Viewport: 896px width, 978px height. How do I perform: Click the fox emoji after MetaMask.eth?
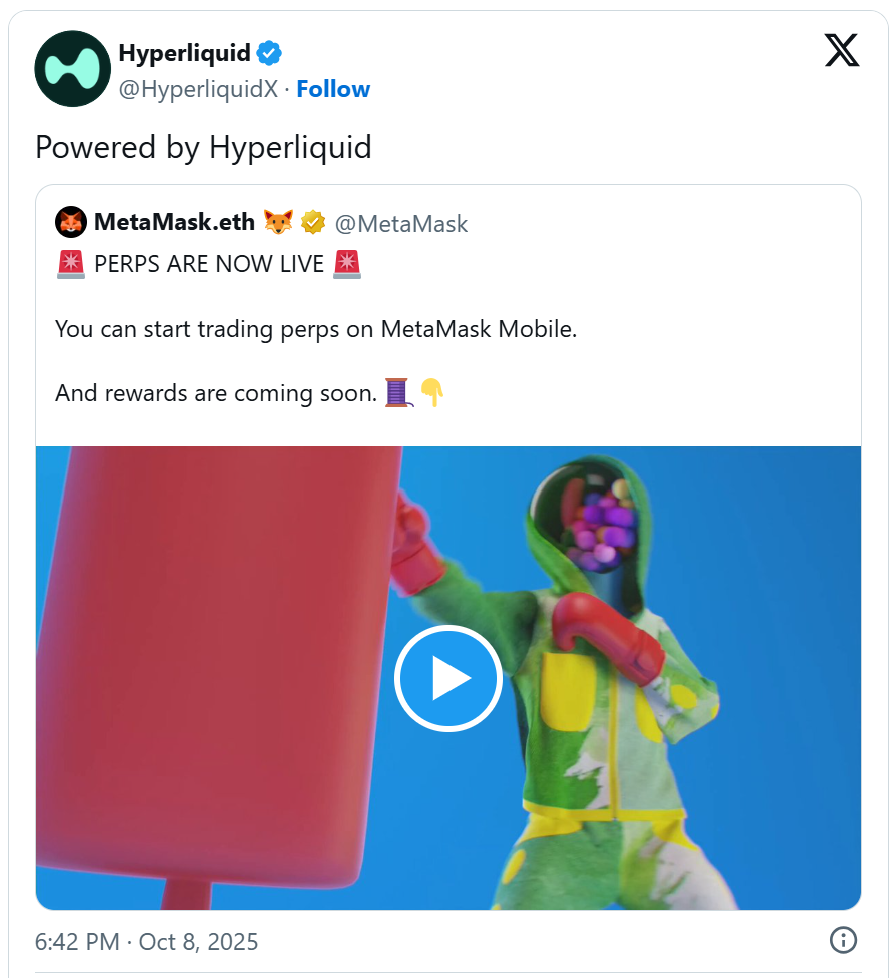(279, 223)
